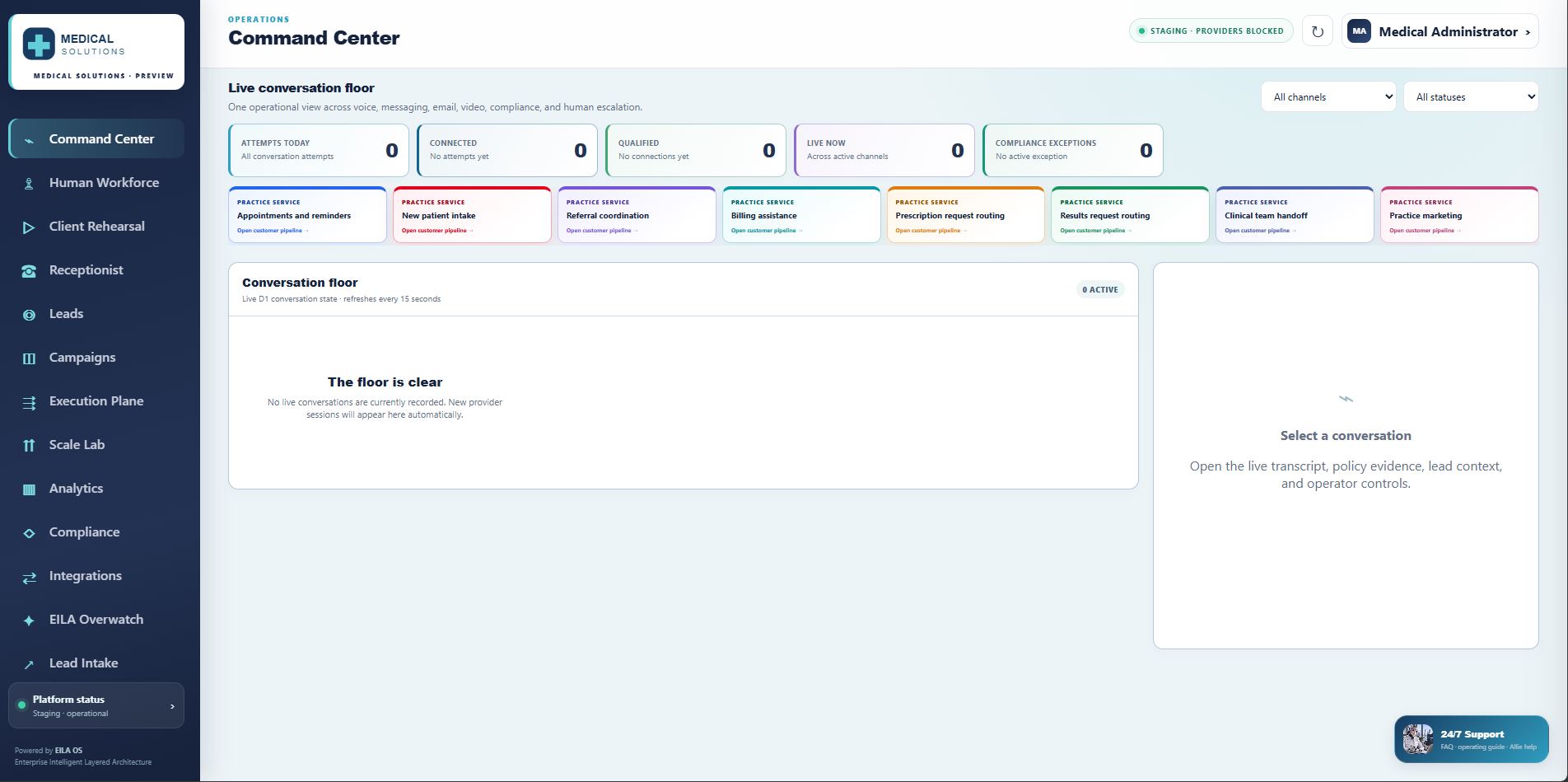This screenshot has width=1568, height=782.
Task: Click the Compliance Exceptions metric card
Action: tap(1073, 150)
